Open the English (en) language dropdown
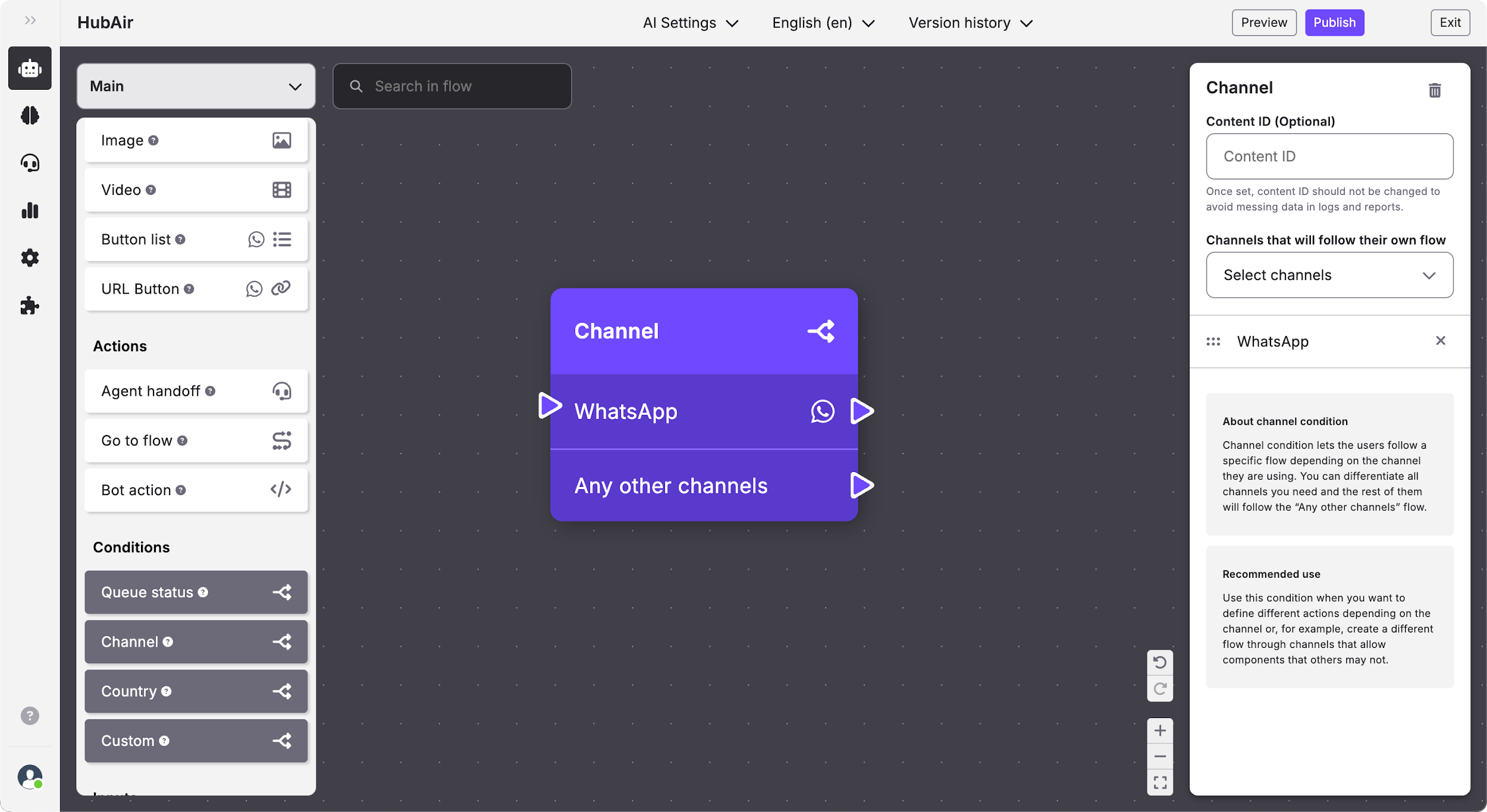 [823, 23]
